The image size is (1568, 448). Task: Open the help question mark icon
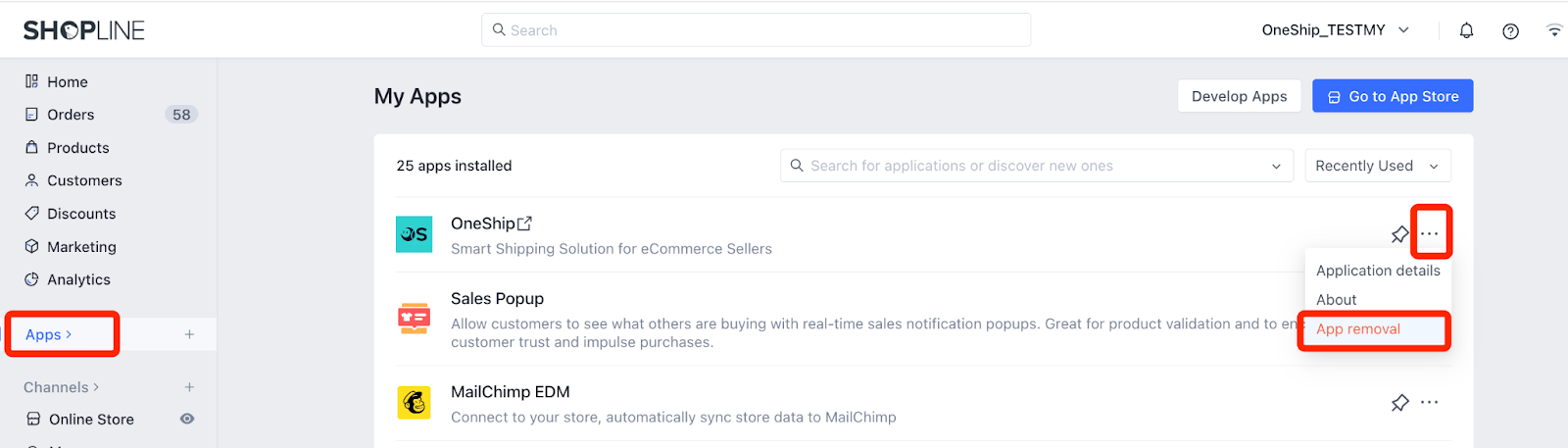[1510, 30]
